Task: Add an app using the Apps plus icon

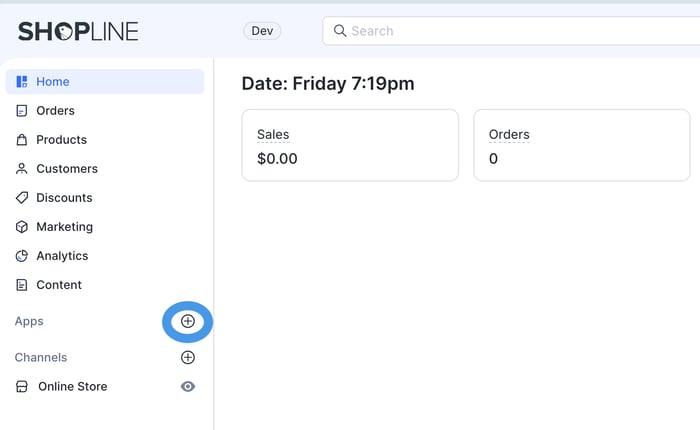Action: click(x=188, y=321)
